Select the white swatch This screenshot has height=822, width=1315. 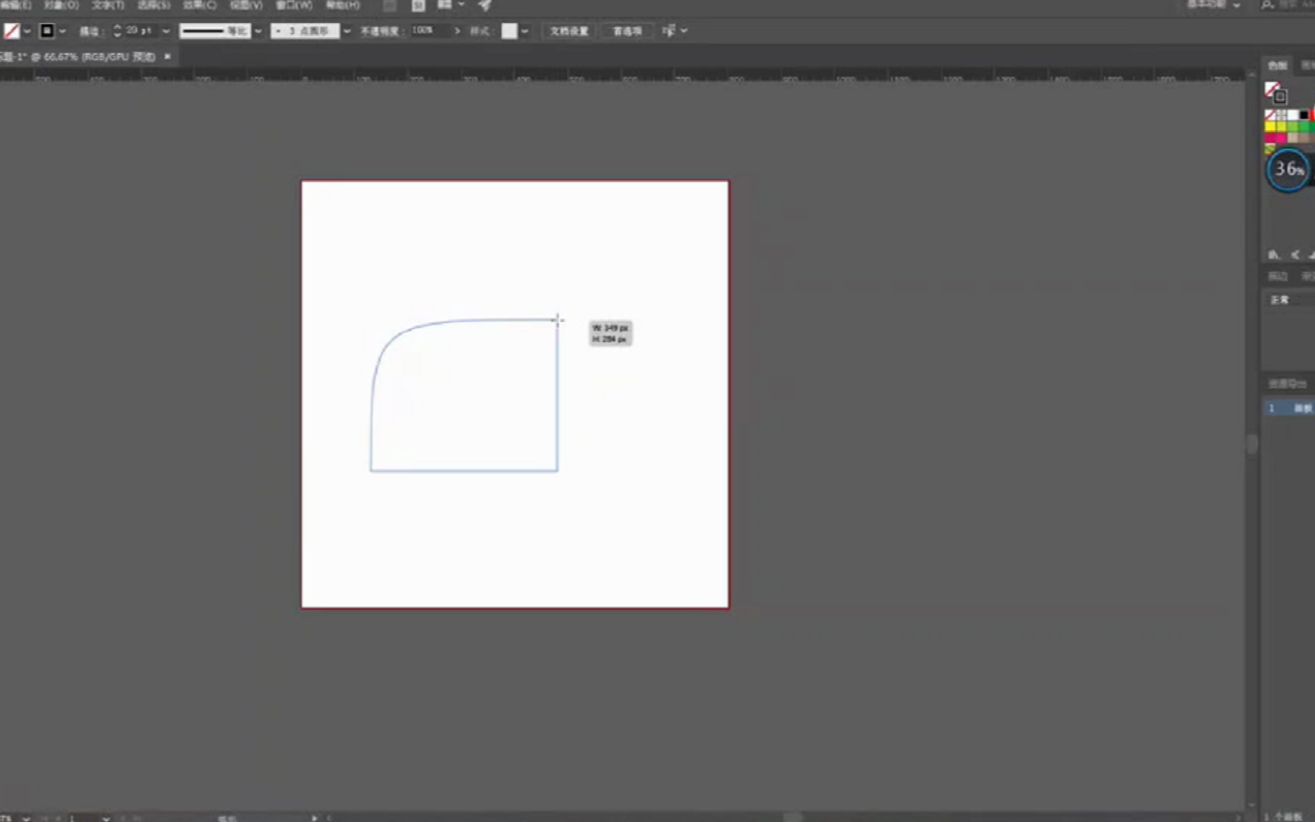coord(1292,116)
